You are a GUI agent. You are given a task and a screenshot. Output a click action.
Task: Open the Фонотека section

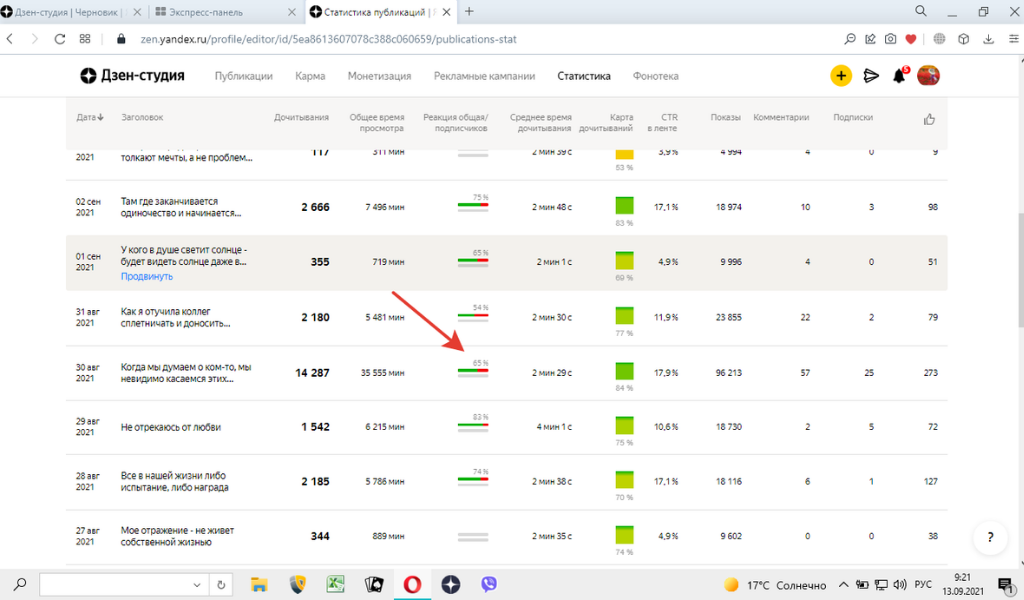[x=656, y=76]
